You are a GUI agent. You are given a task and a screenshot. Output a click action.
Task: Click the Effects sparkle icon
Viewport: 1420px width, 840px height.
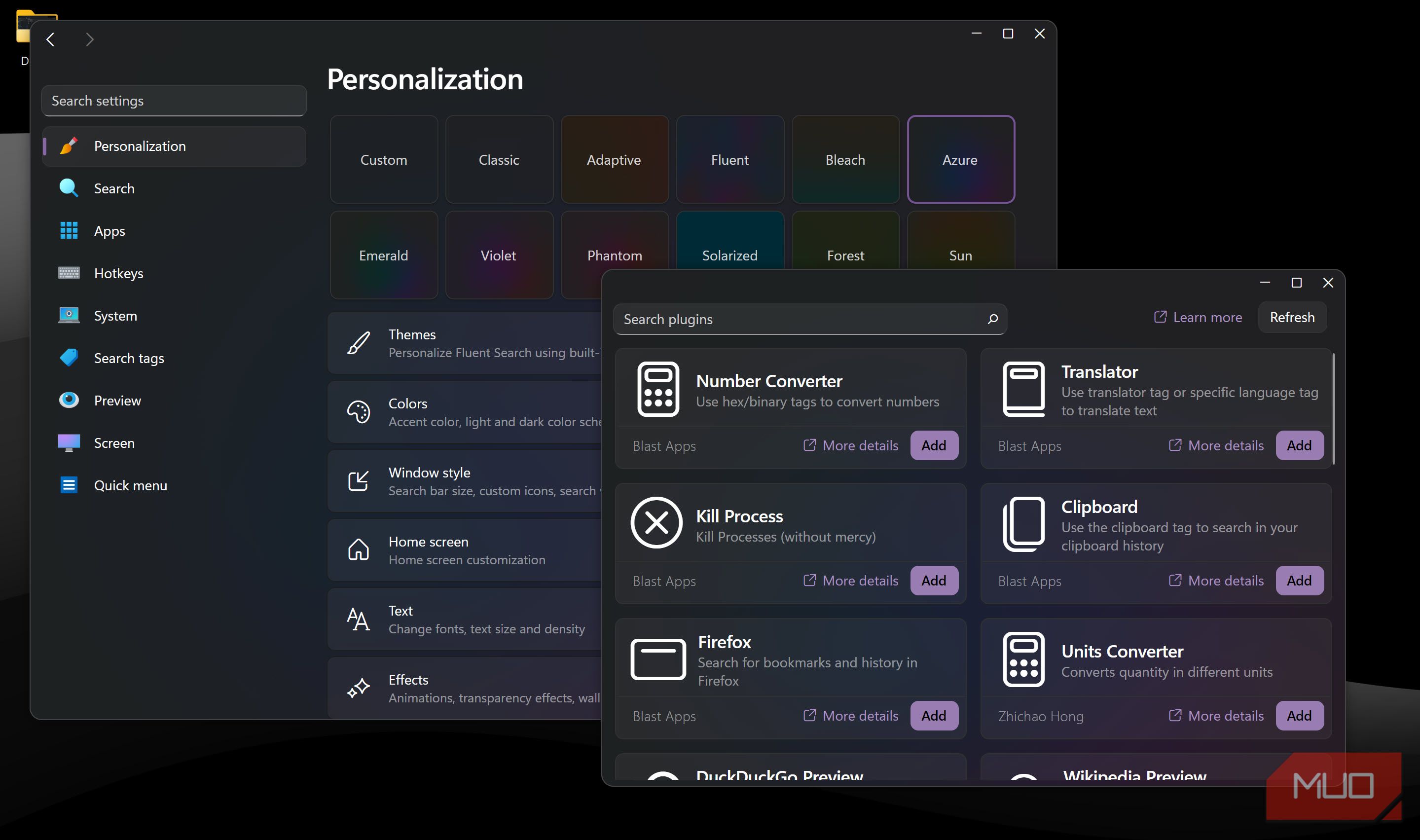(x=358, y=688)
